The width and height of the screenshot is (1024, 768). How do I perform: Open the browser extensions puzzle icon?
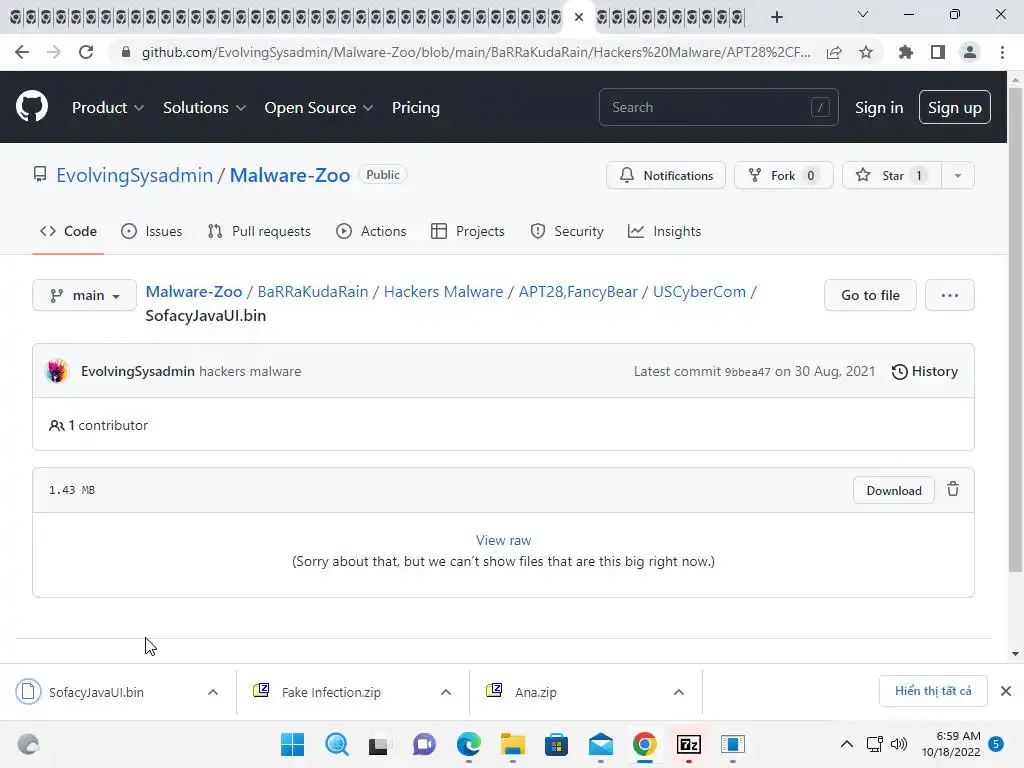click(906, 52)
